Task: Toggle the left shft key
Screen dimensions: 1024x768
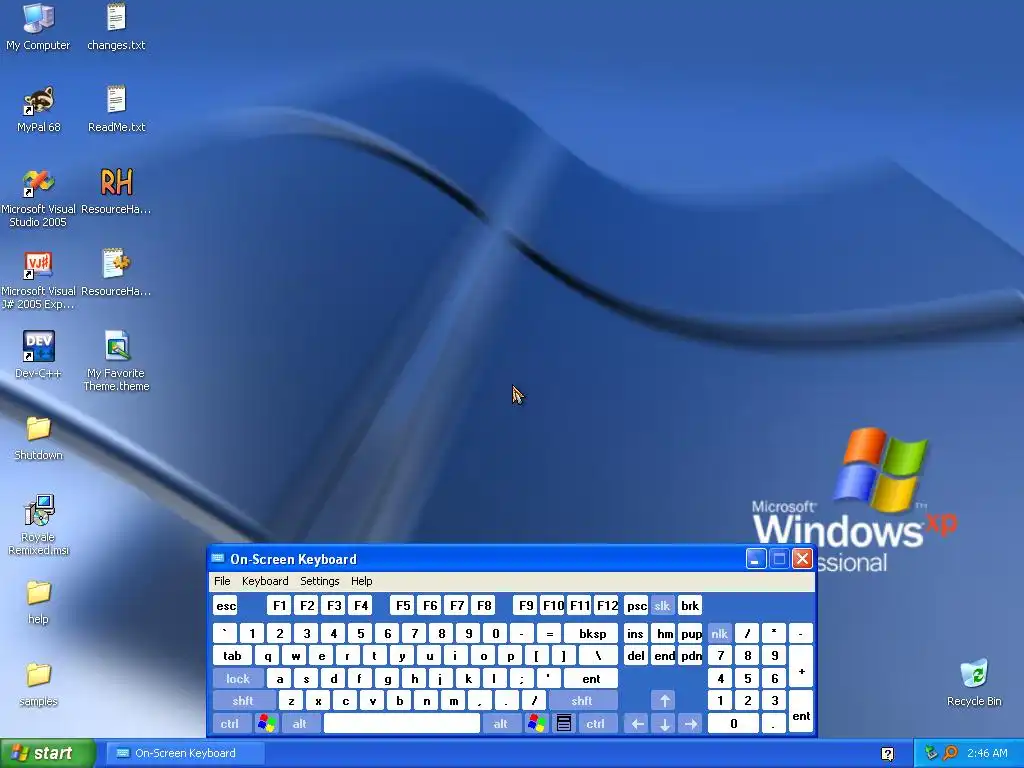Action: pos(243,701)
